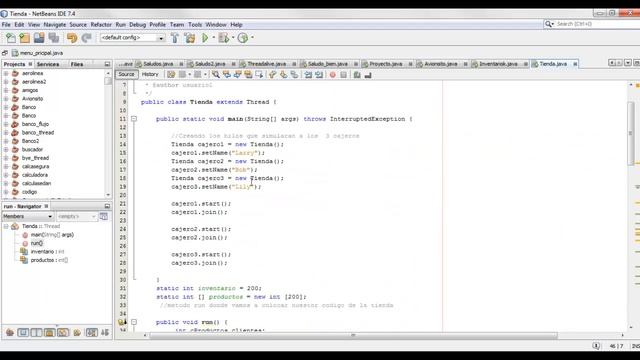Click the Shift Line Left icon
The width and height of the screenshot is (640, 360).
308,75
